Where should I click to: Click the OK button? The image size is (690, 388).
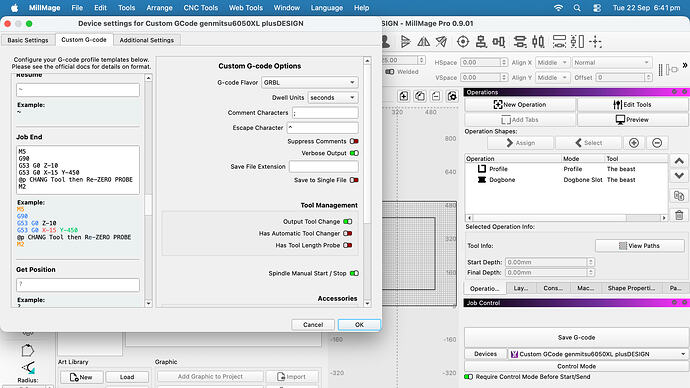click(359, 325)
